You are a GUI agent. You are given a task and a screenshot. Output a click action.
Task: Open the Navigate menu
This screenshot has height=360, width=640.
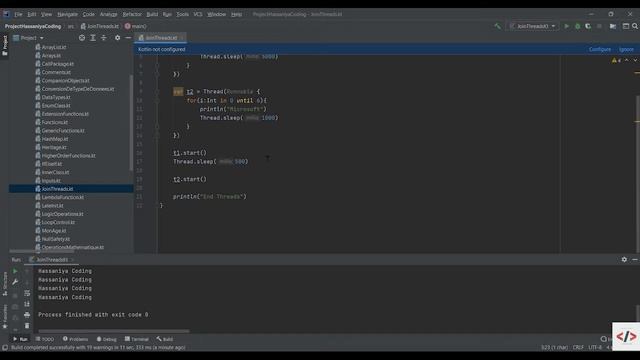coord(67,14)
